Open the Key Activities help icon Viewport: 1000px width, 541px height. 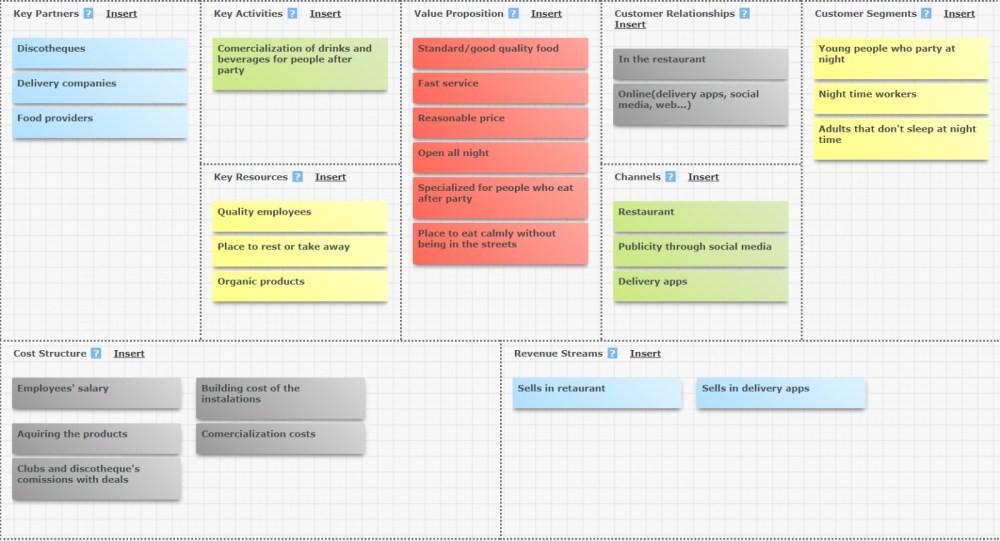[292, 14]
